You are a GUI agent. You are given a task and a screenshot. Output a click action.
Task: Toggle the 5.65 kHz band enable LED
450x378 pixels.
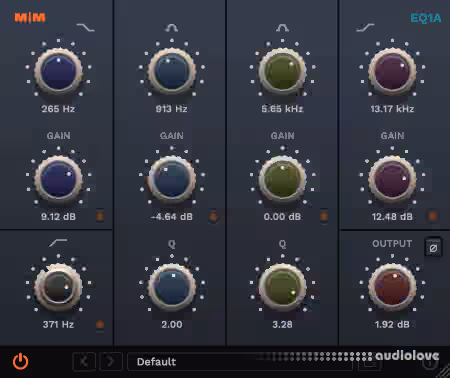pos(324,216)
